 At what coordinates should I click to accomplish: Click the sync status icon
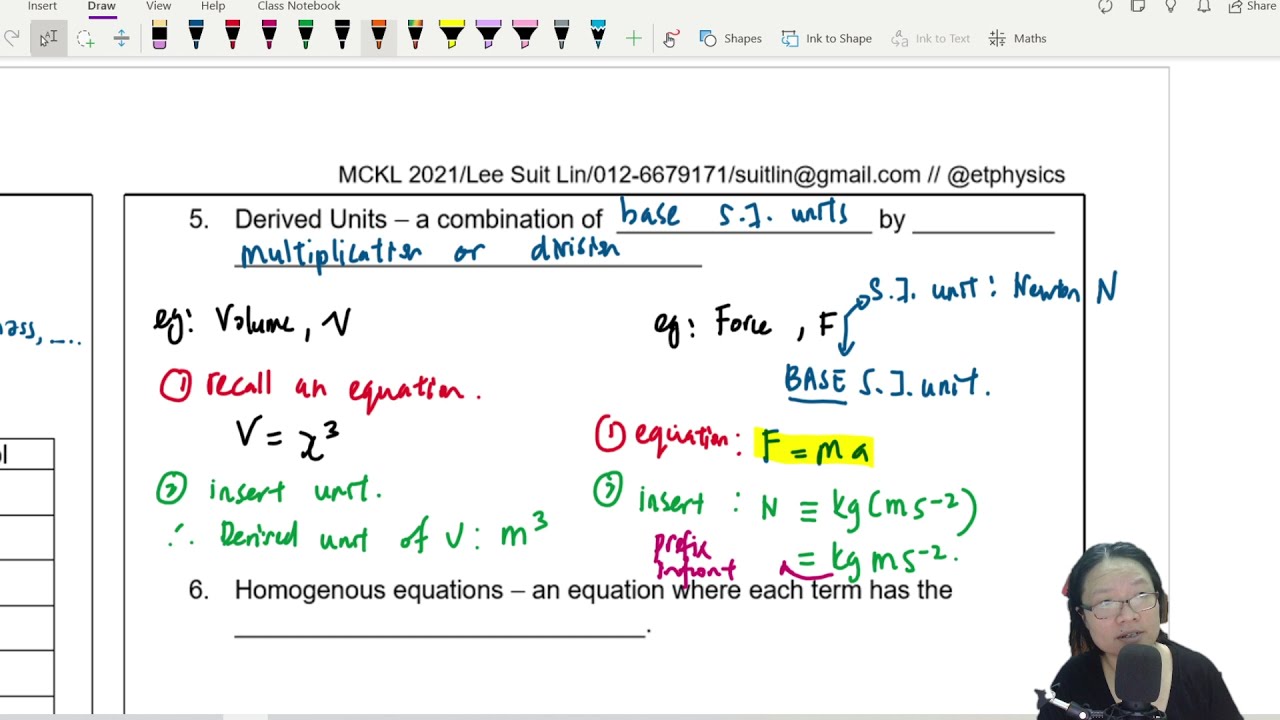(x=1105, y=6)
